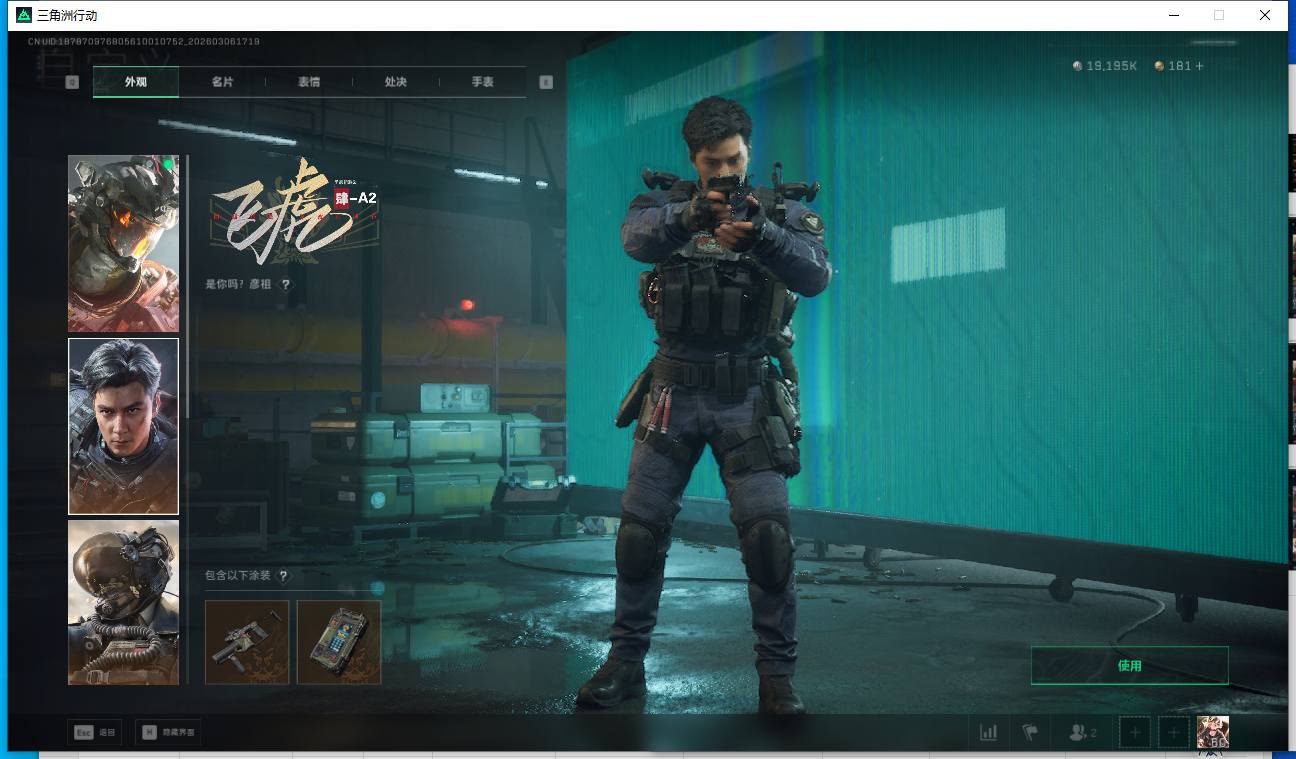Click the 包含以下涂装 label
The width and height of the screenshot is (1296, 759).
[238, 576]
